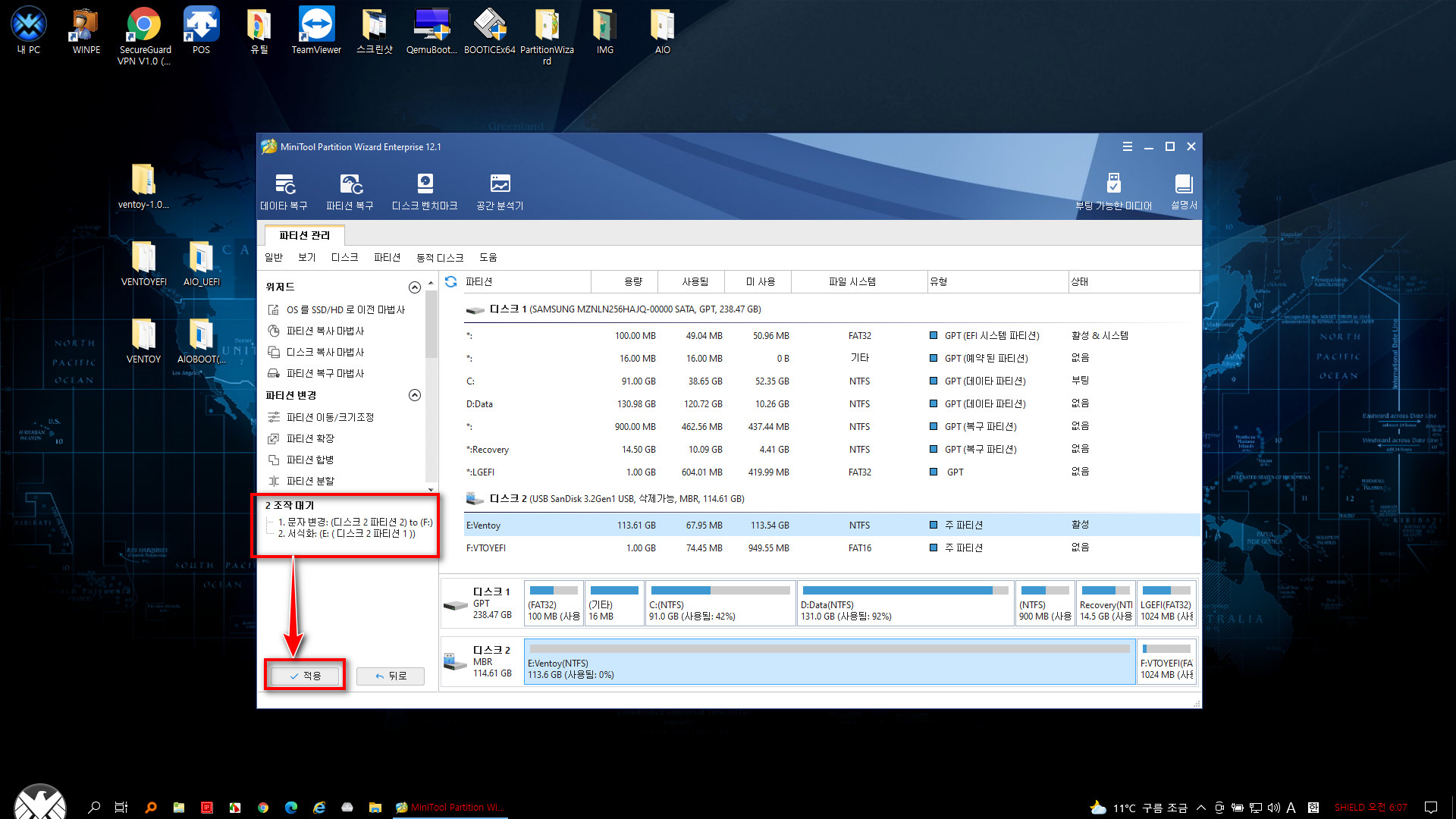Select the VENTOYEFI folder on desktop
The width and height of the screenshot is (1456, 819).
144,262
